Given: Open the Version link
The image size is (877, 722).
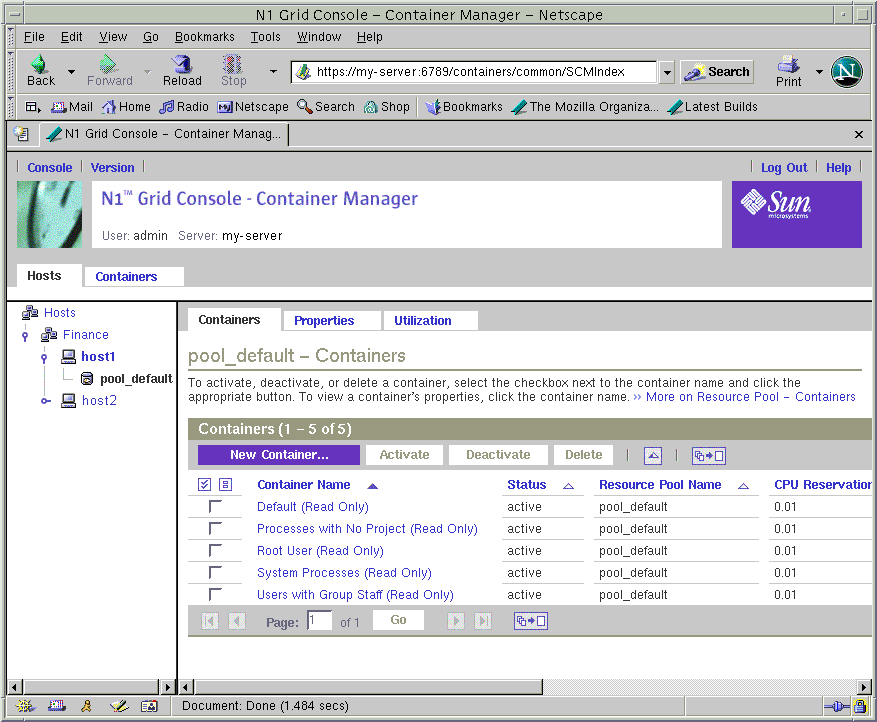Looking at the screenshot, I should [x=112, y=168].
